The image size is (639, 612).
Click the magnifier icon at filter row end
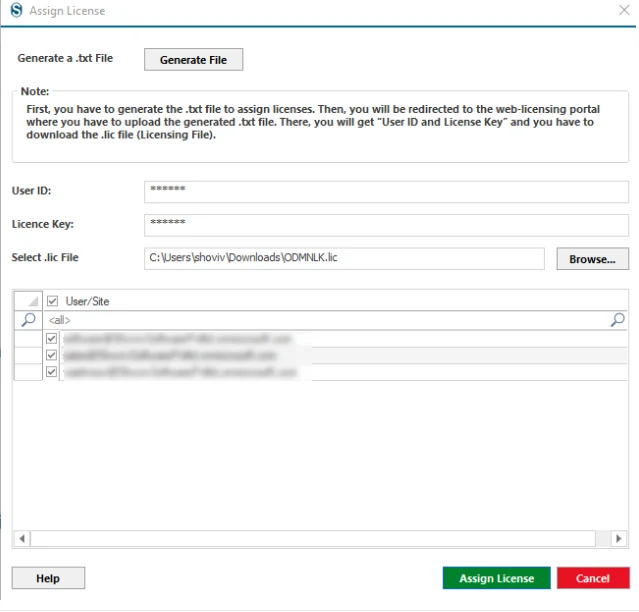(x=618, y=320)
